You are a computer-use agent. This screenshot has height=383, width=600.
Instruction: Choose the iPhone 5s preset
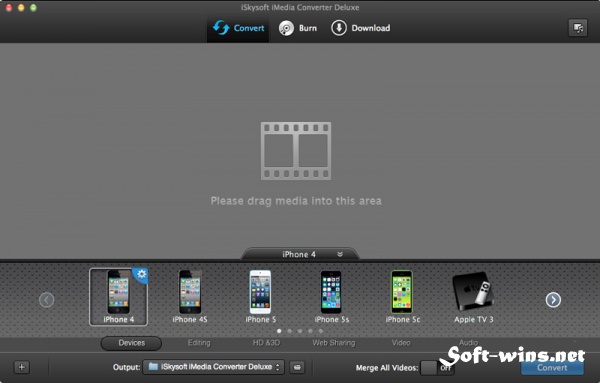pos(331,297)
